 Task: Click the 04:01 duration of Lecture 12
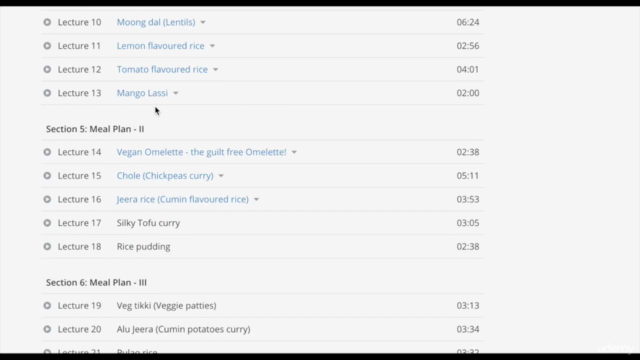coord(468,69)
